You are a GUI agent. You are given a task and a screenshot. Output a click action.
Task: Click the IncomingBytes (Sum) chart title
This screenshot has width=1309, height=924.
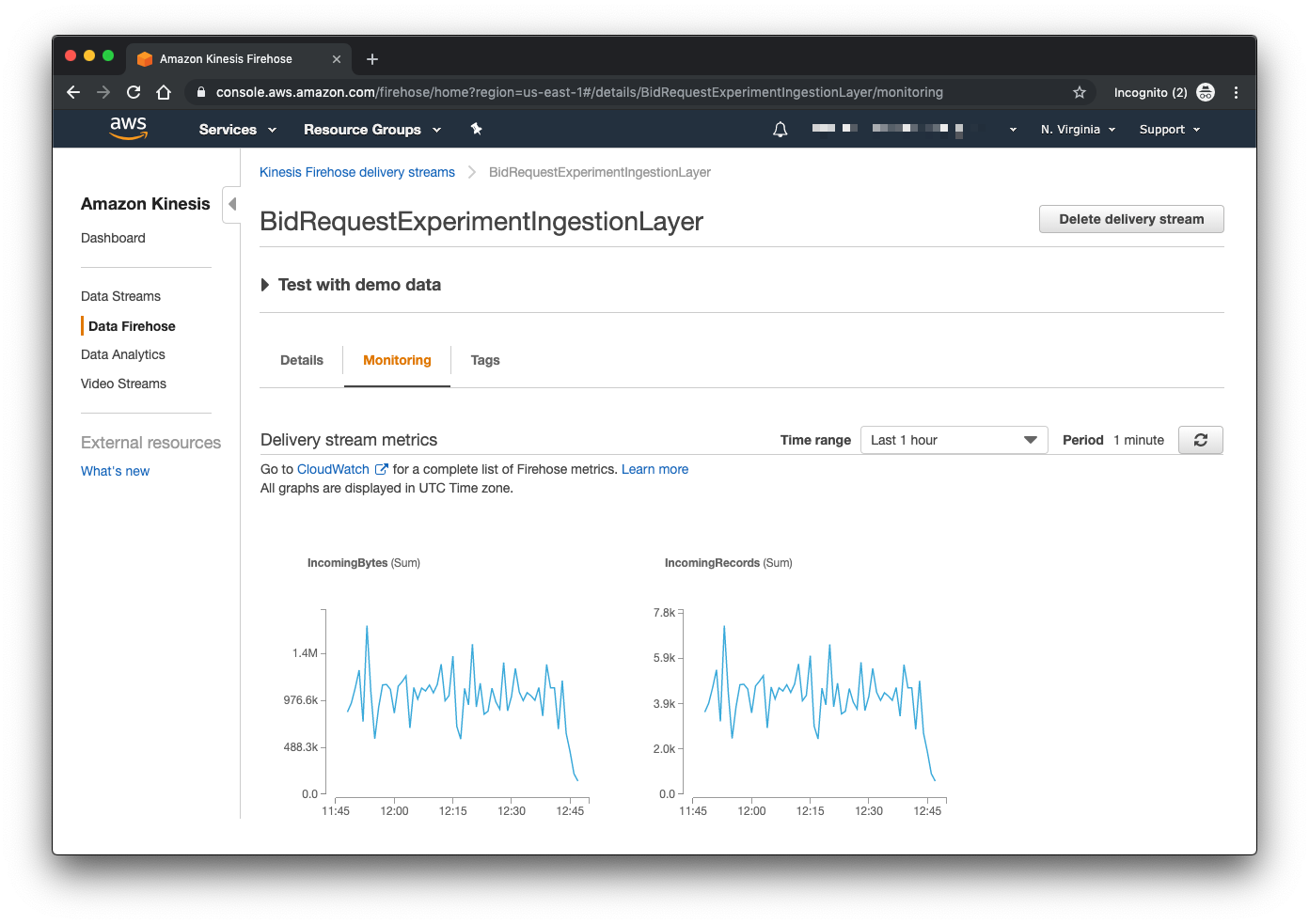[x=364, y=563]
